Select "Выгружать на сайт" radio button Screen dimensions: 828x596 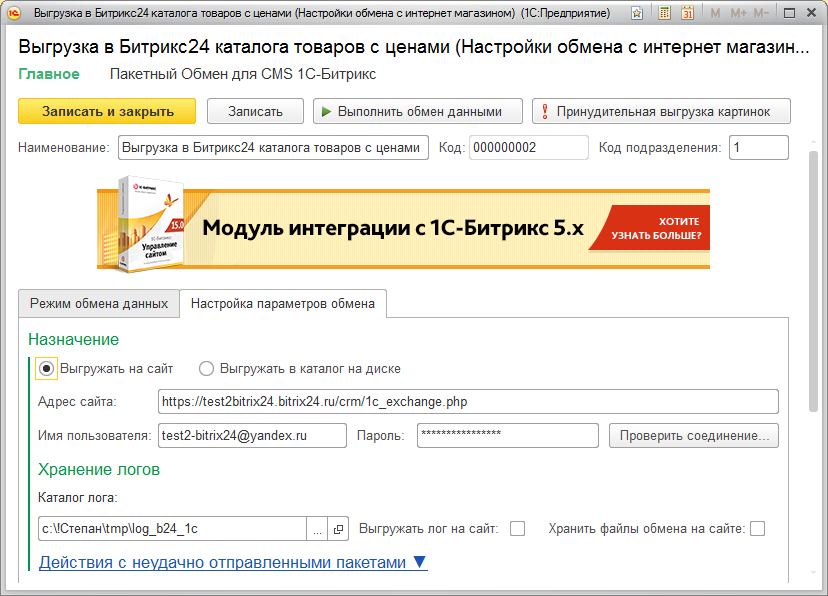pyautogui.click(x=46, y=368)
